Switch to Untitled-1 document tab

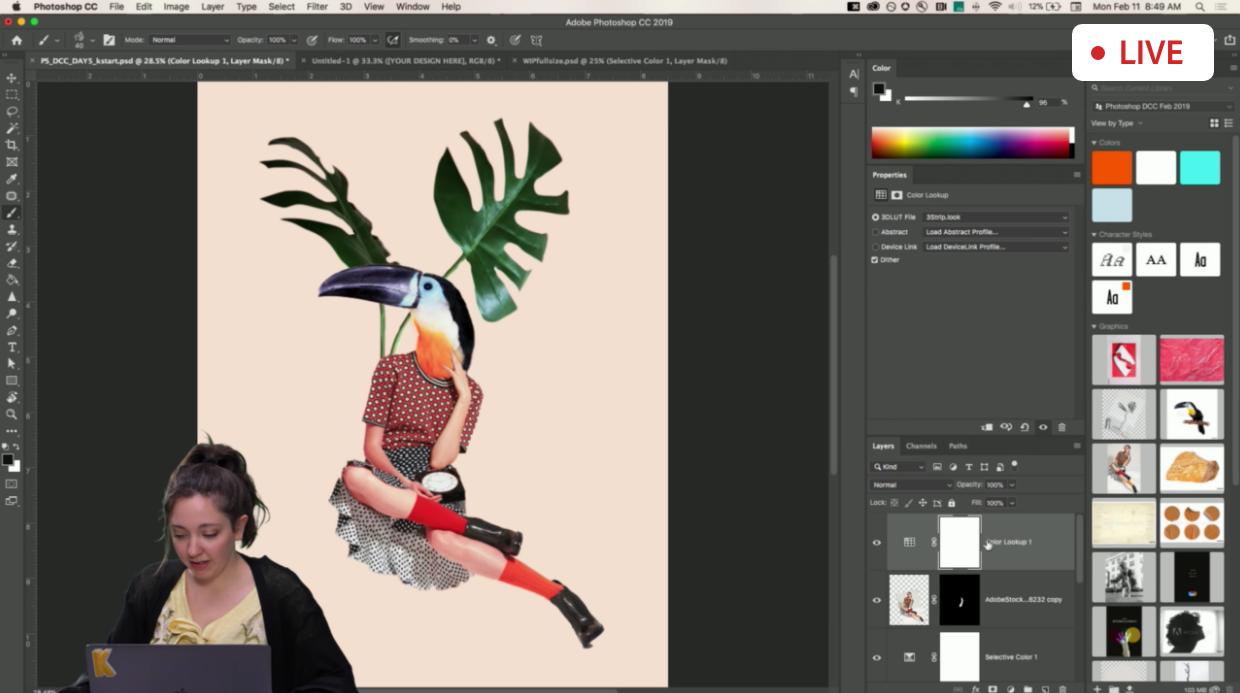pos(406,61)
